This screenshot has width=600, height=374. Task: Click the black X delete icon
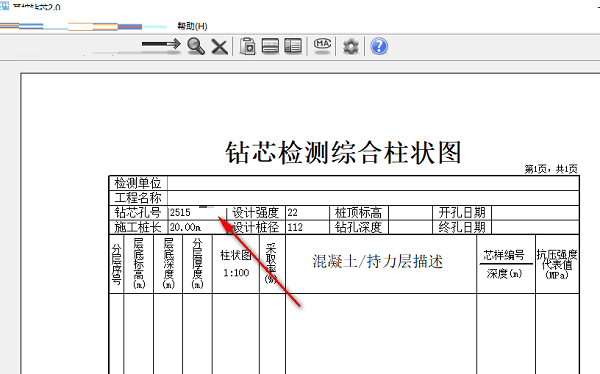[220, 47]
